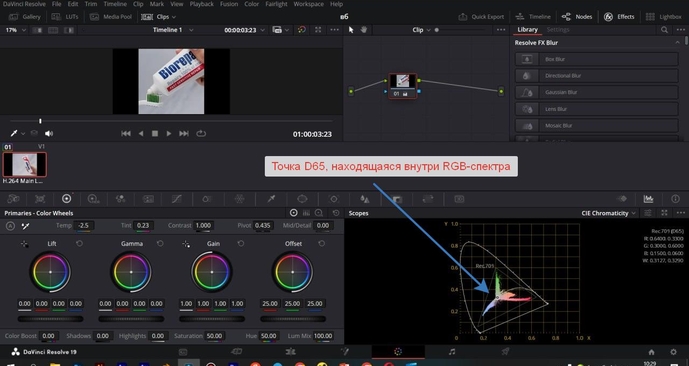
Task: Open the Power Window palette
Action: click(302, 199)
